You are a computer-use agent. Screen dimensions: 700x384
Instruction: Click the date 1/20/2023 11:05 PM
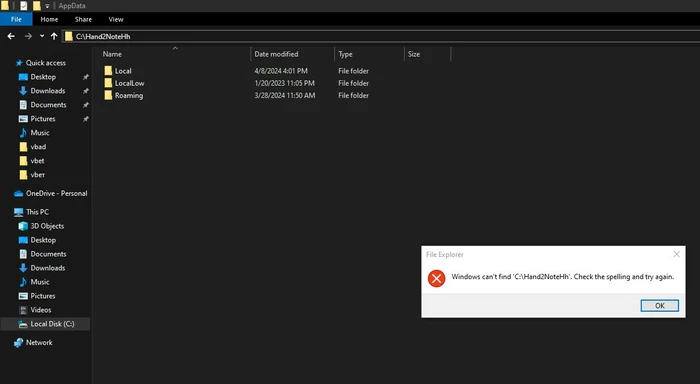pos(284,83)
